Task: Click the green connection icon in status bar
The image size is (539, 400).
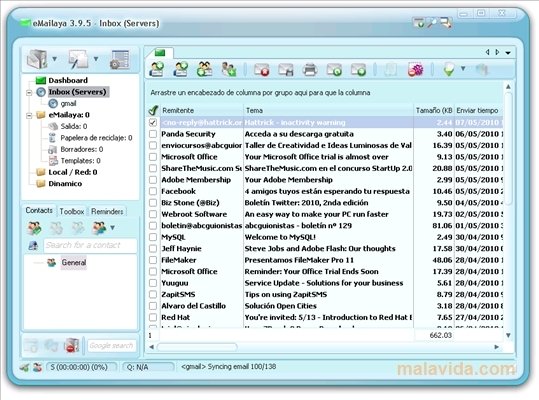Action: point(24,367)
